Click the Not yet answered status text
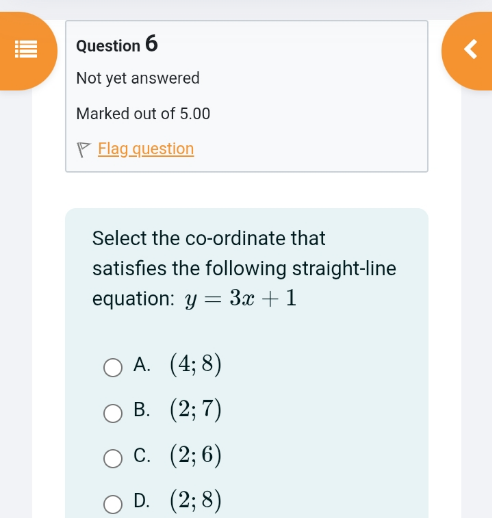 click(x=138, y=79)
